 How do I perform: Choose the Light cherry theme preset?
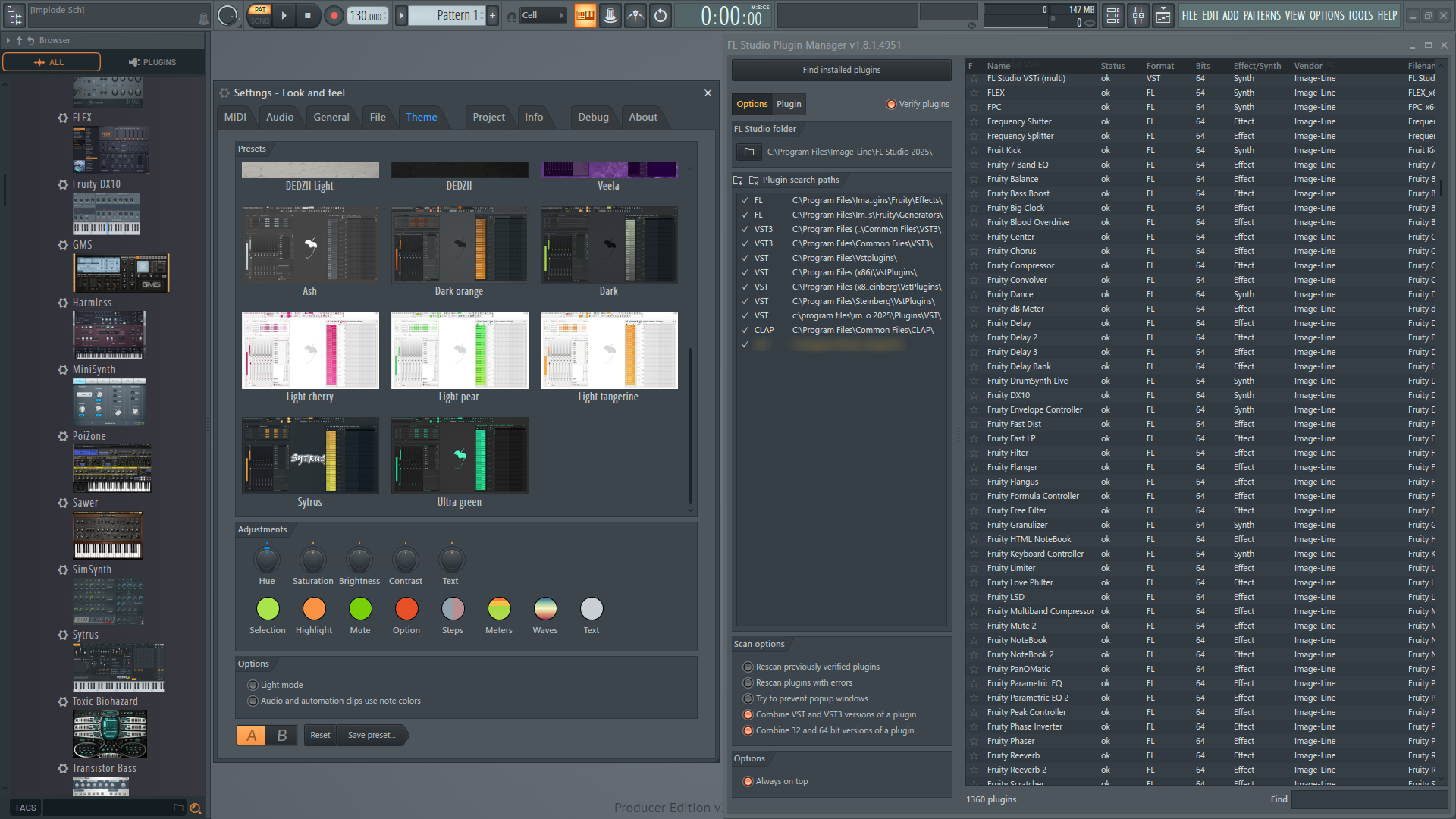pos(309,357)
